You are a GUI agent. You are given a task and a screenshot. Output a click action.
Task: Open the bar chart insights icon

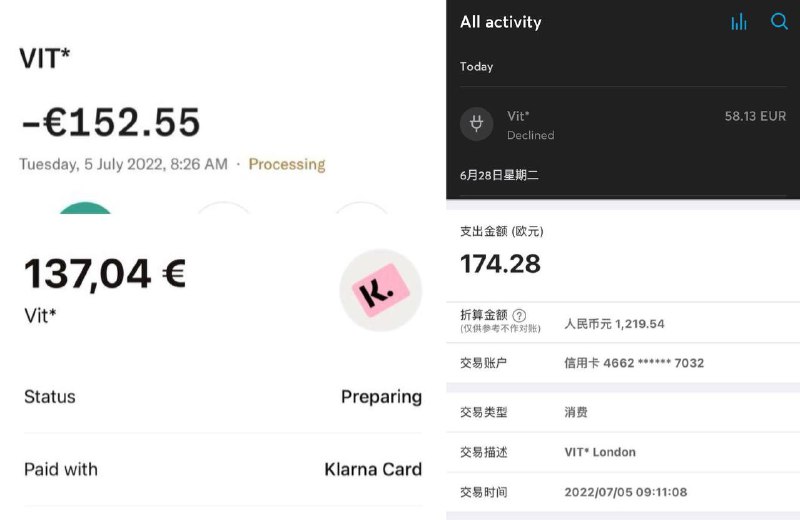point(739,22)
